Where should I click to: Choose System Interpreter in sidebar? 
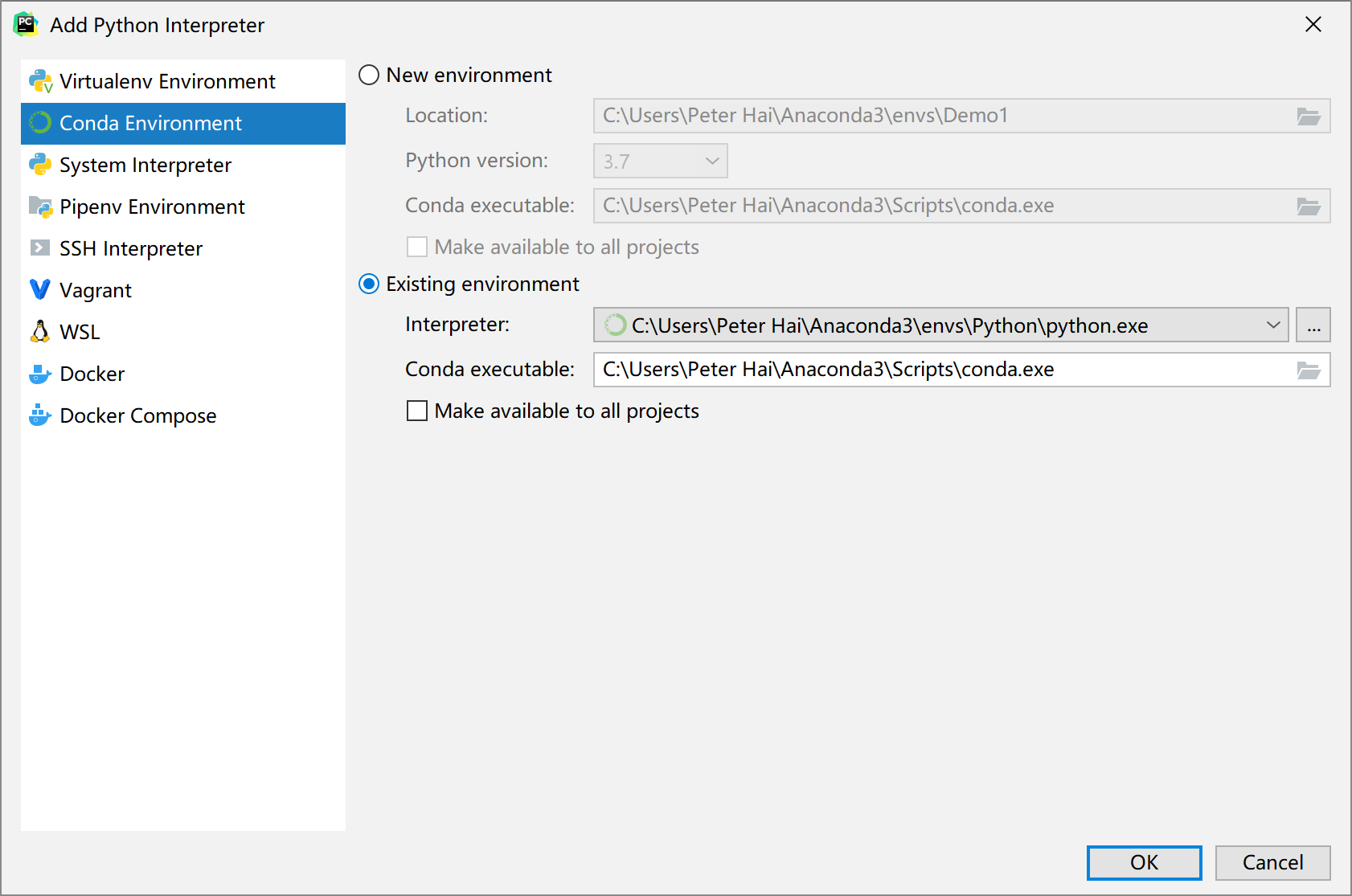[x=183, y=165]
